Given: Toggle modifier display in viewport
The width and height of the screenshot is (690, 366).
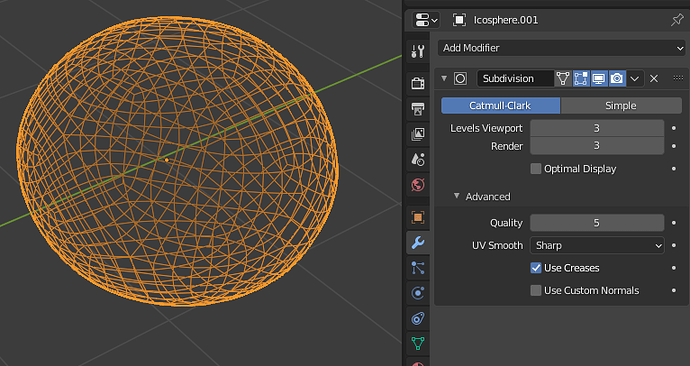Looking at the screenshot, I should (x=599, y=79).
